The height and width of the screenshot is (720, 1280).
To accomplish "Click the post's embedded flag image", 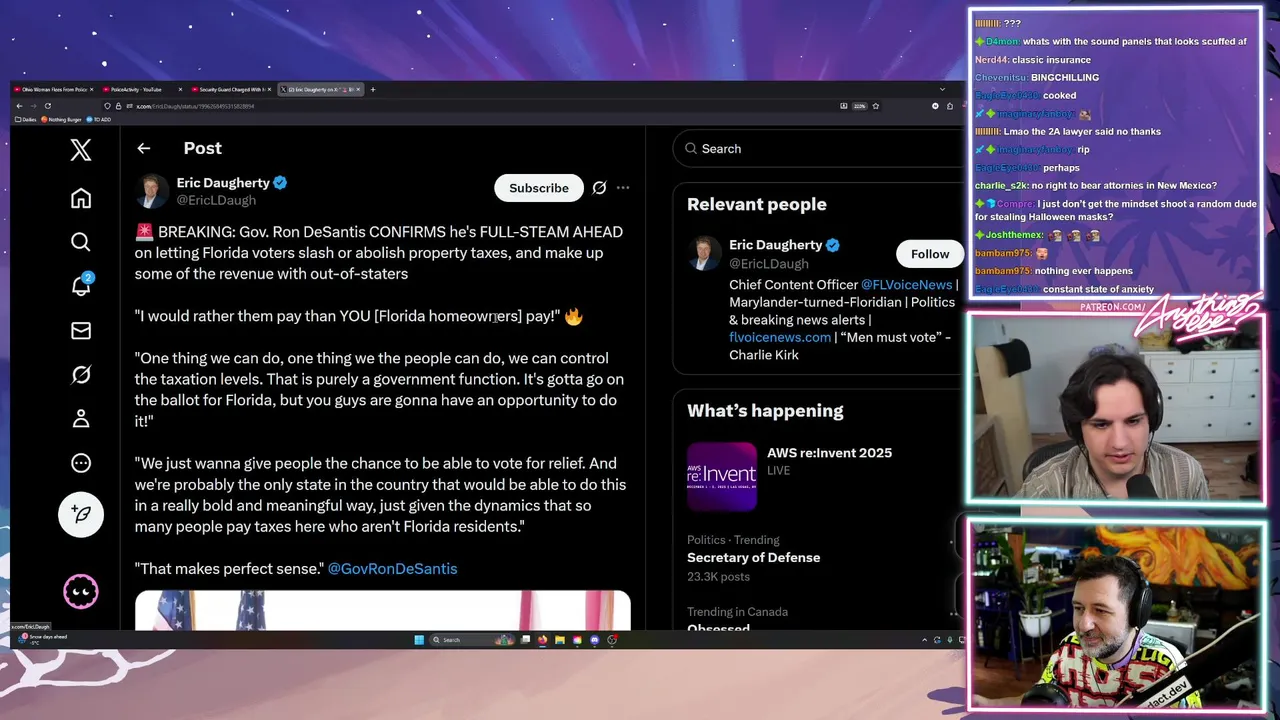I will click(x=383, y=610).
